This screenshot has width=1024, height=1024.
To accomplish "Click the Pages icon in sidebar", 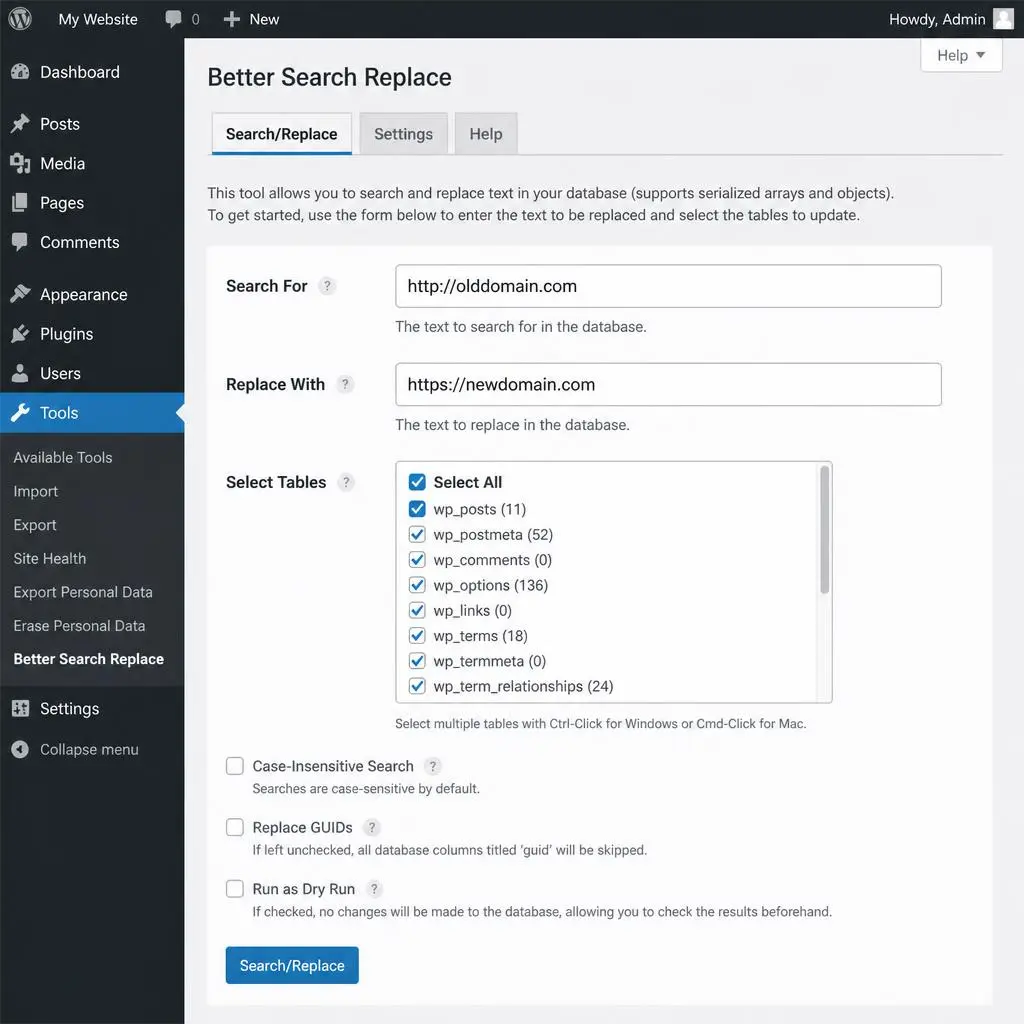I will click(20, 202).
